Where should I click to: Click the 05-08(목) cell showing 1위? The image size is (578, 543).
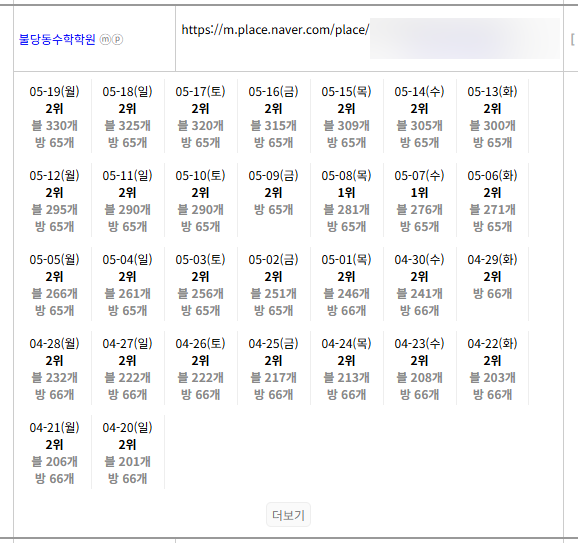[x=347, y=201]
